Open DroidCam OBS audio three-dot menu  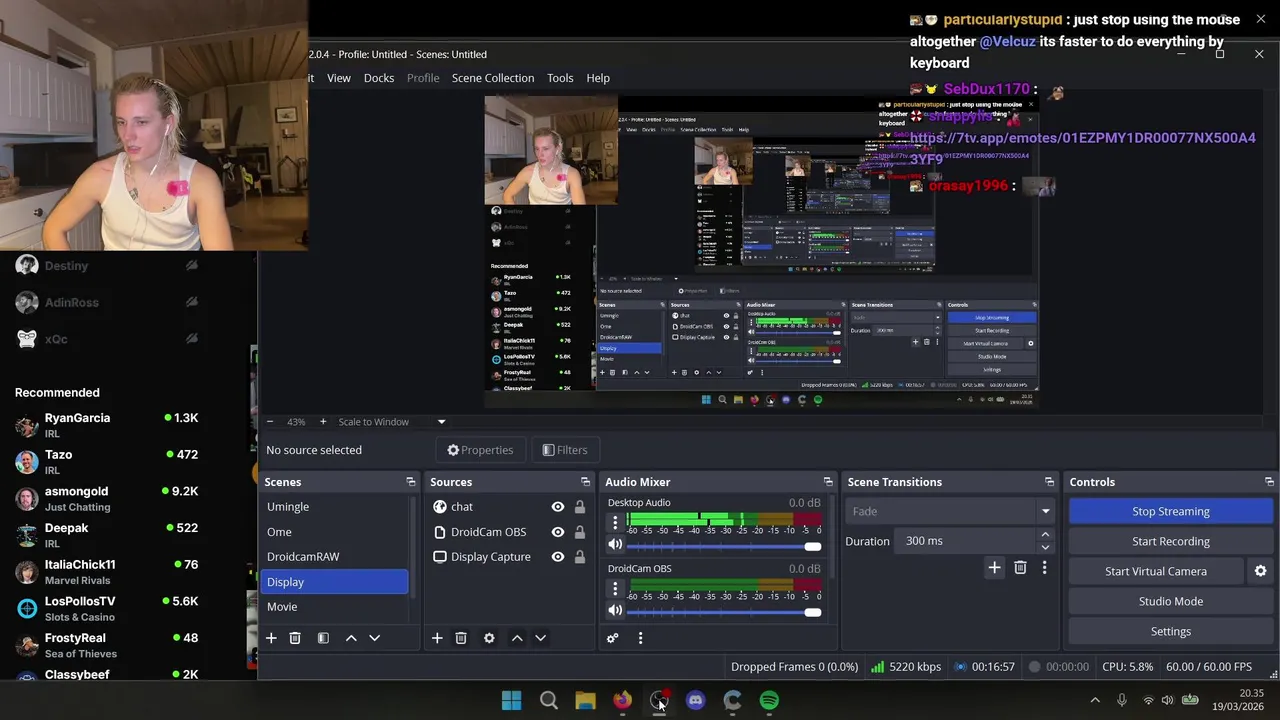(615, 589)
